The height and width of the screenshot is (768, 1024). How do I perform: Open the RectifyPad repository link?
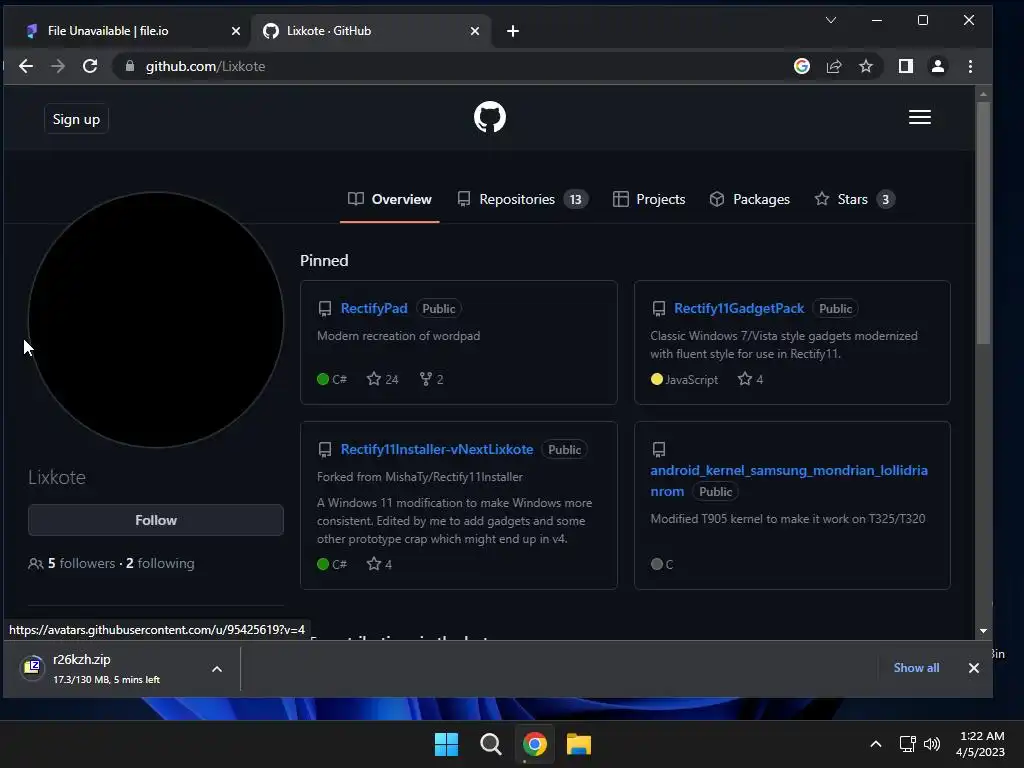point(374,308)
